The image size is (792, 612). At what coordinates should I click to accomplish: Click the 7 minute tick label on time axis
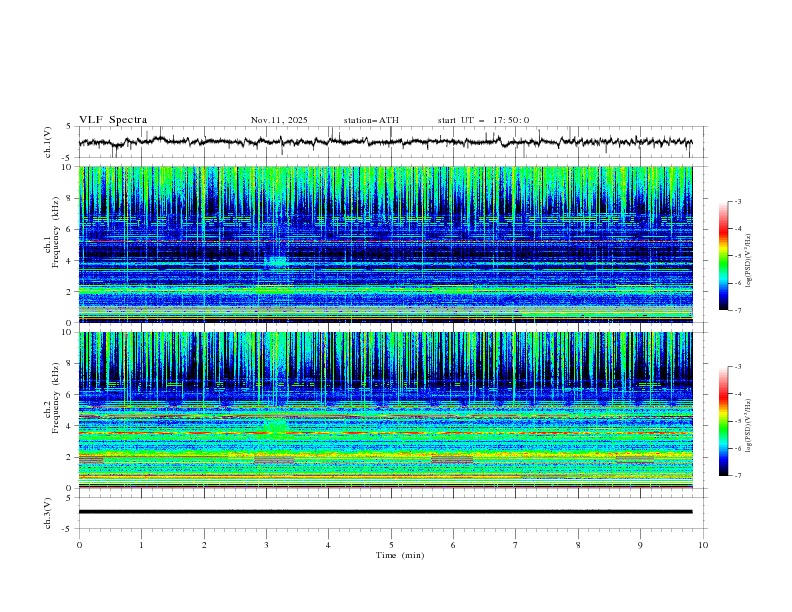point(516,545)
